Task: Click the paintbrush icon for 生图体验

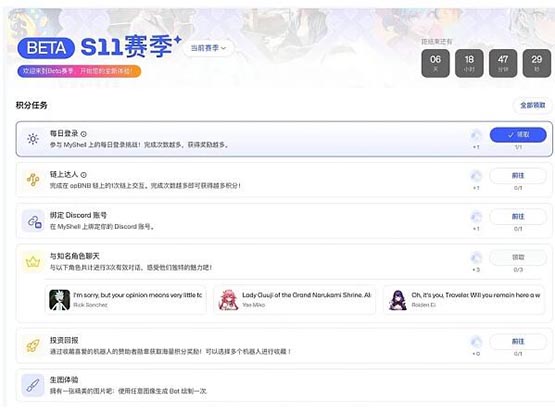Action: pyautogui.click(x=33, y=385)
